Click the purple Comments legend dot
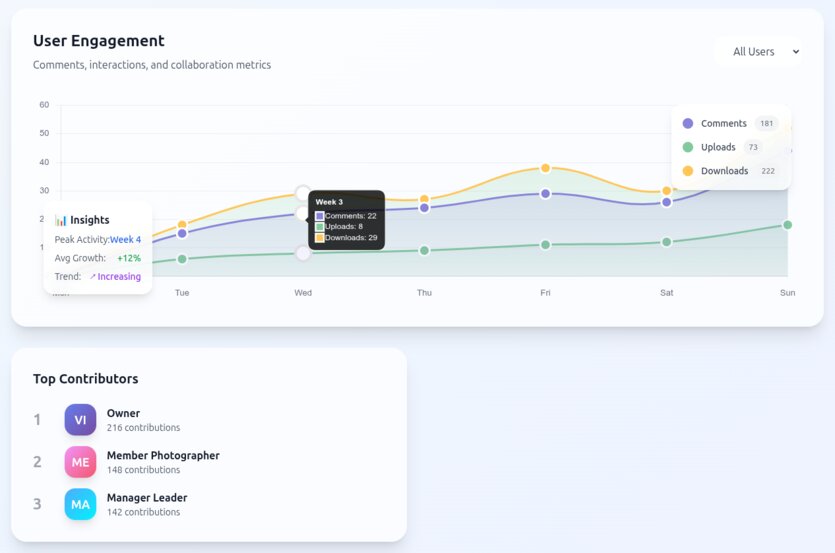The width and height of the screenshot is (835, 553). (x=687, y=123)
